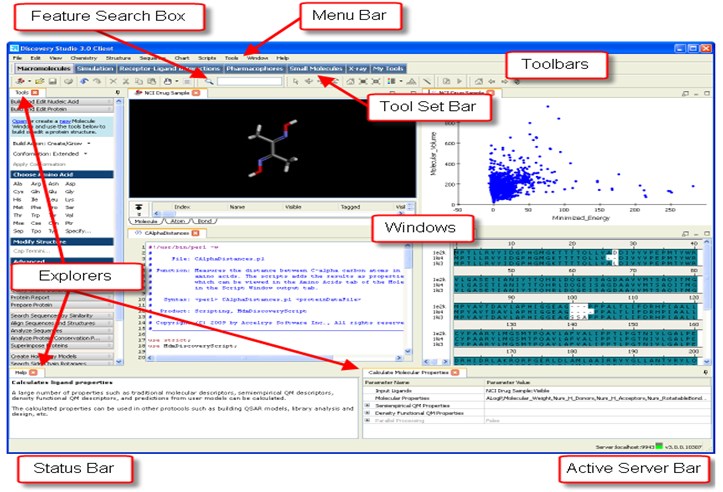
Task: Choose the Ala amino acid
Action: click(x=18, y=184)
